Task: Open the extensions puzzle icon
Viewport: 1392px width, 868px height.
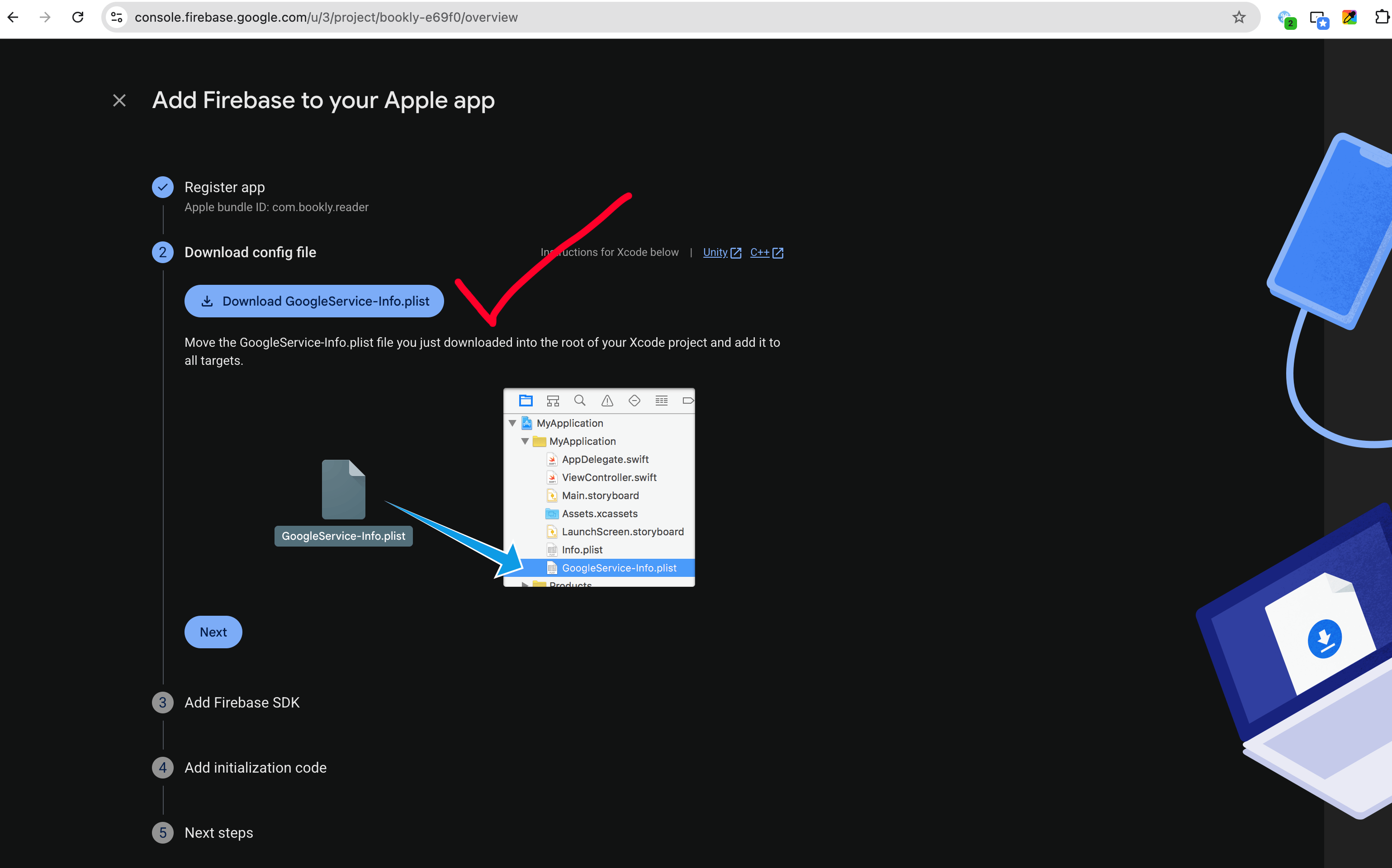Action: pos(1382,17)
